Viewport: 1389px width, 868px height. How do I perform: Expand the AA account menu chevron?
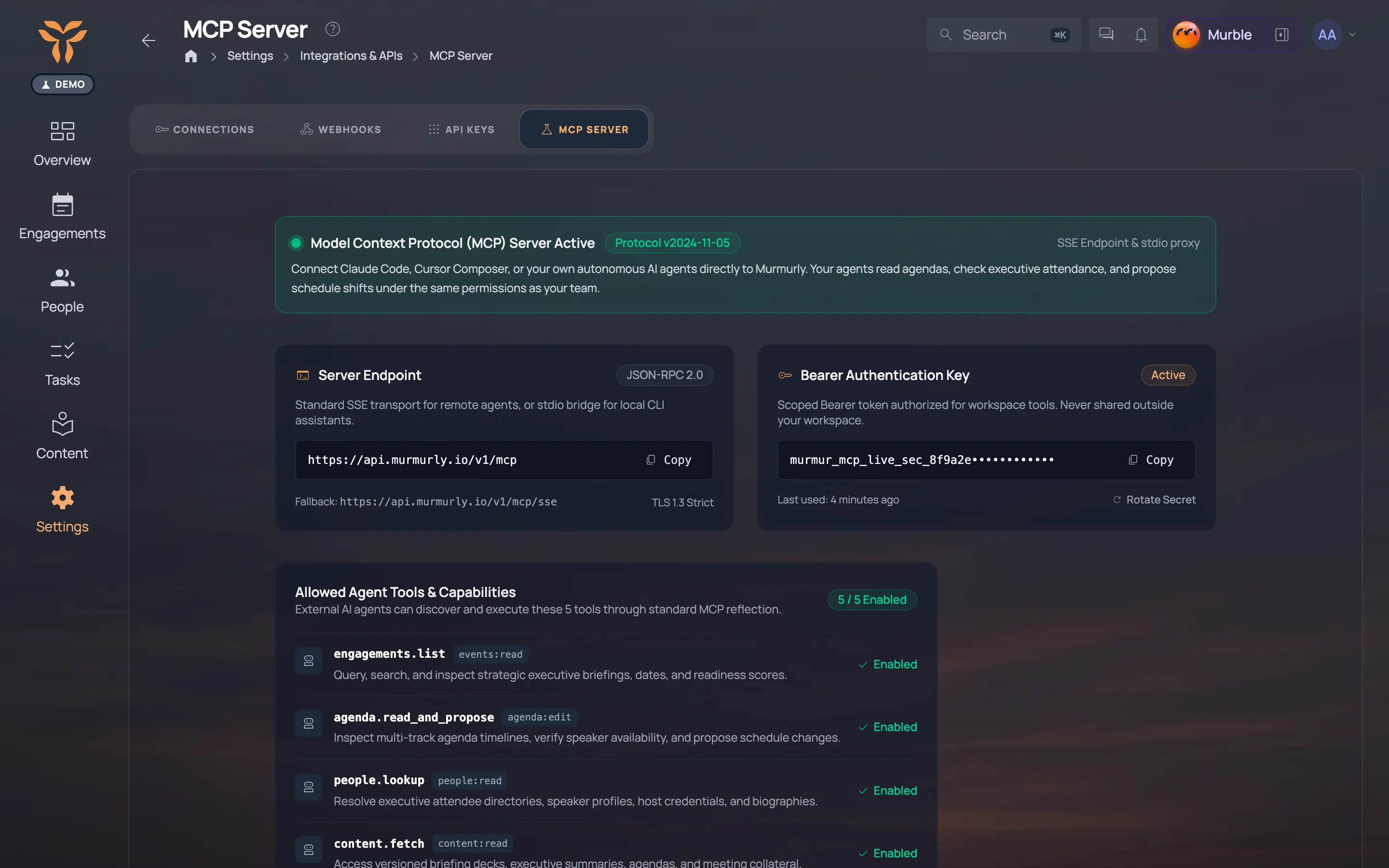[x=1352, y=34]
